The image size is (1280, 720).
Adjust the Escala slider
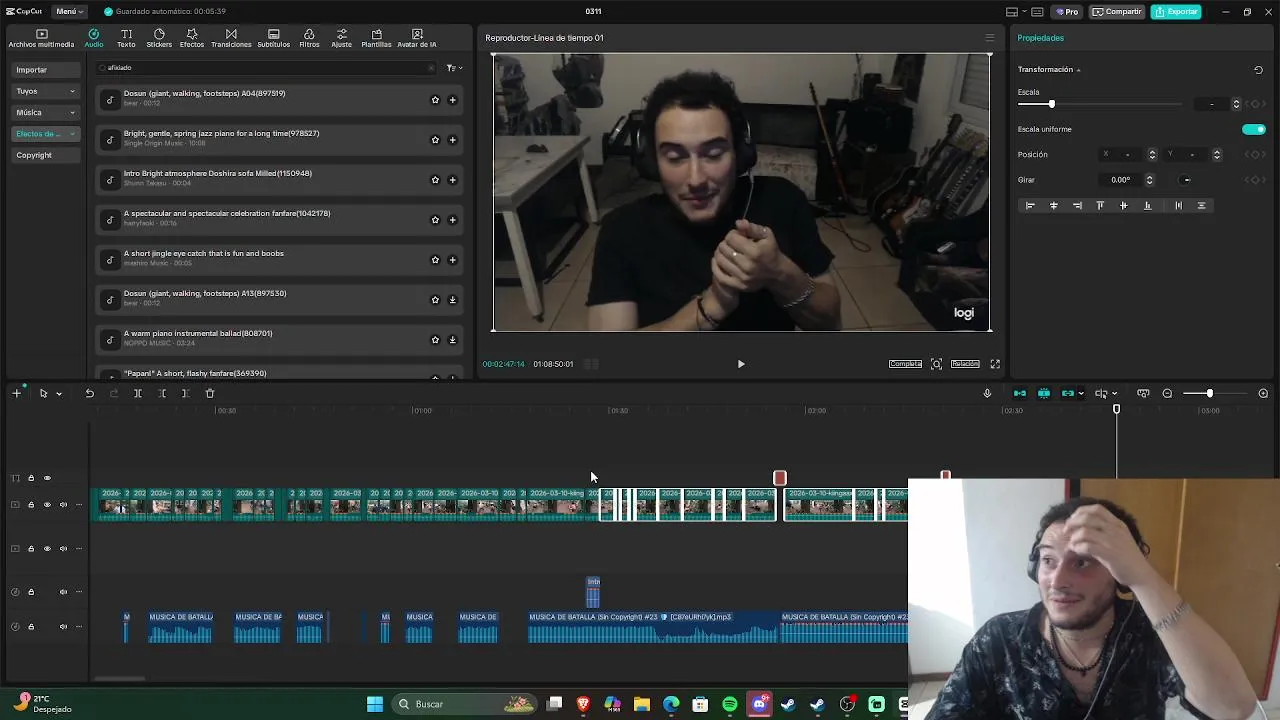pos(1051,104)
